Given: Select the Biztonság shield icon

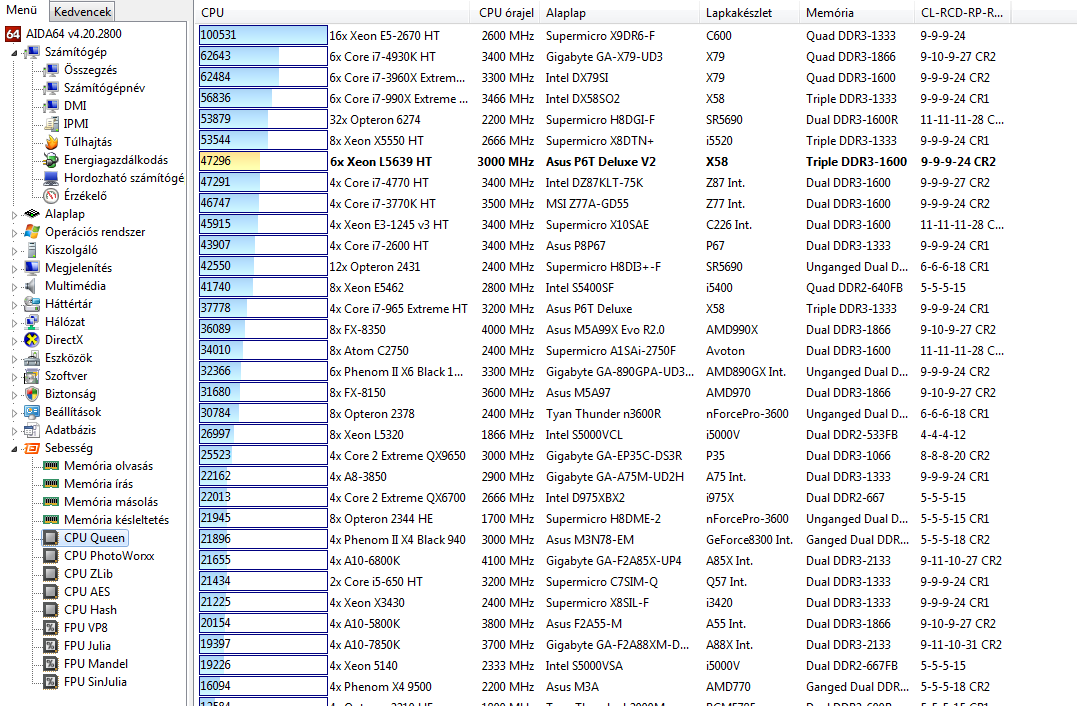Looking at the screenshot, I should click(x=32, y=394).
